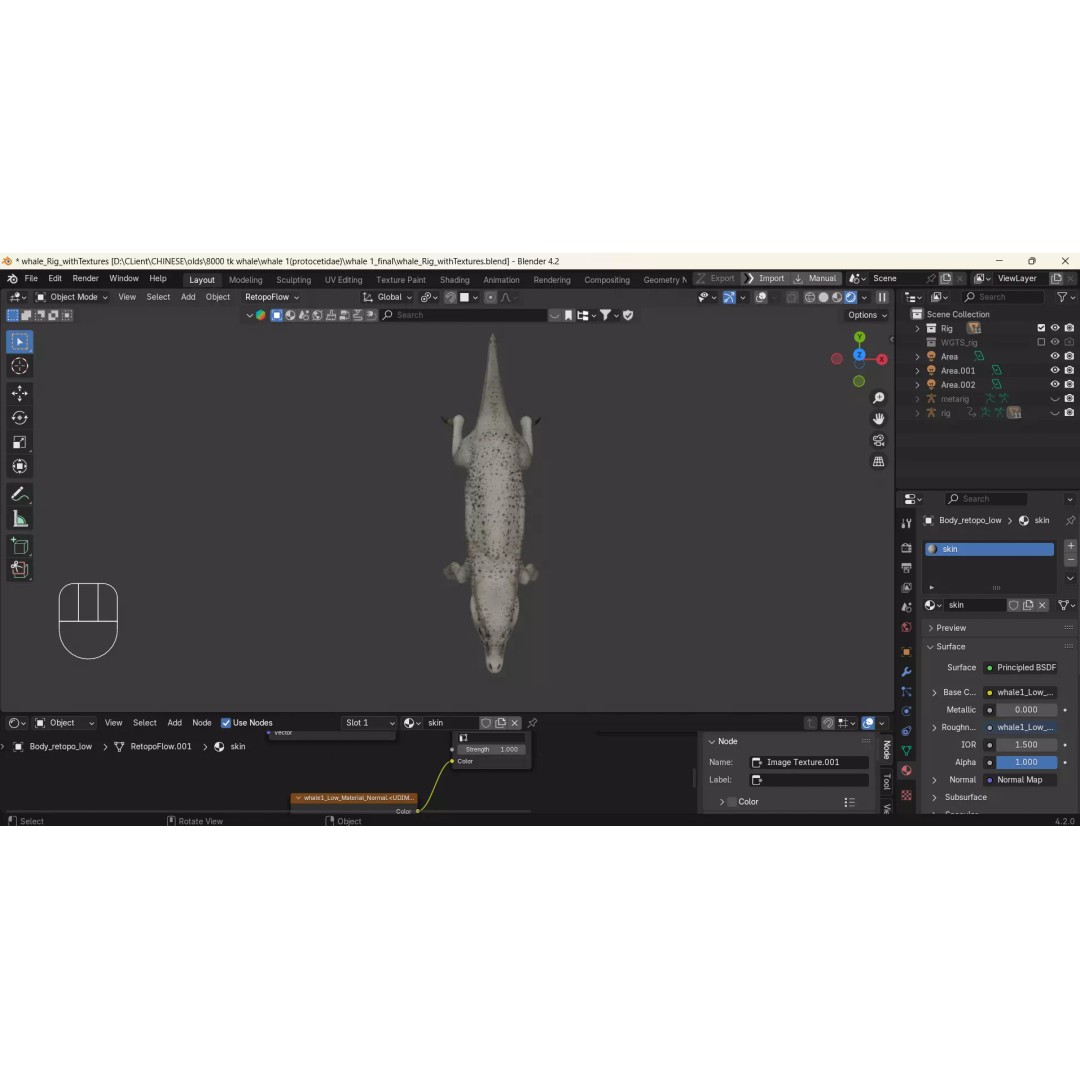This screenshot has width=1080, height=1080.
Task: Open the Object Mode dropdown
Action: click(x=72, y=297)
